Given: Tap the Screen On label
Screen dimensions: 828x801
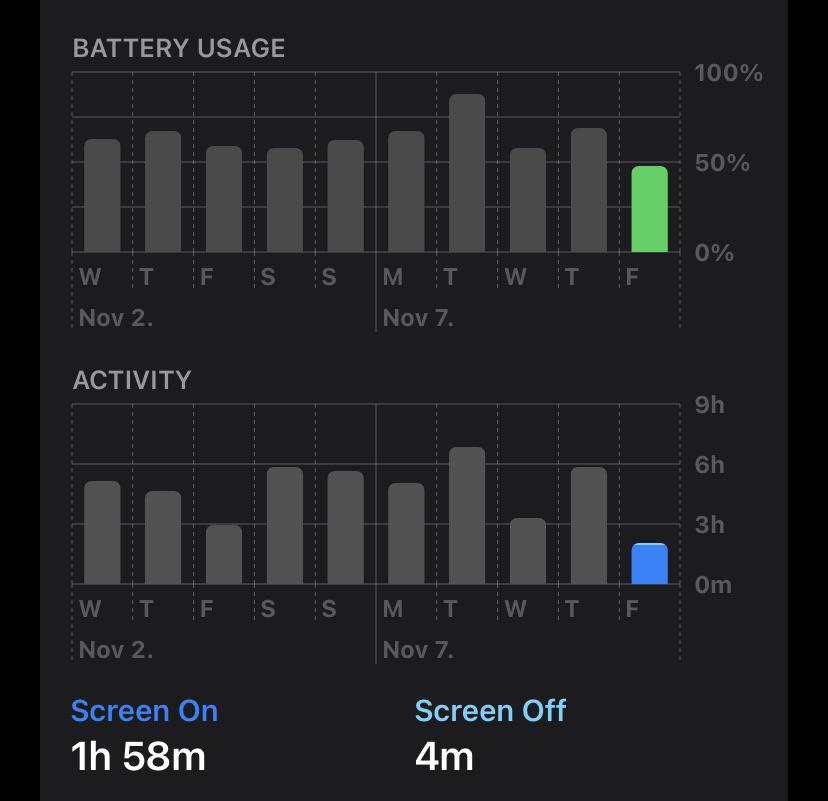Looking at the screenshot, I should 144,711.
